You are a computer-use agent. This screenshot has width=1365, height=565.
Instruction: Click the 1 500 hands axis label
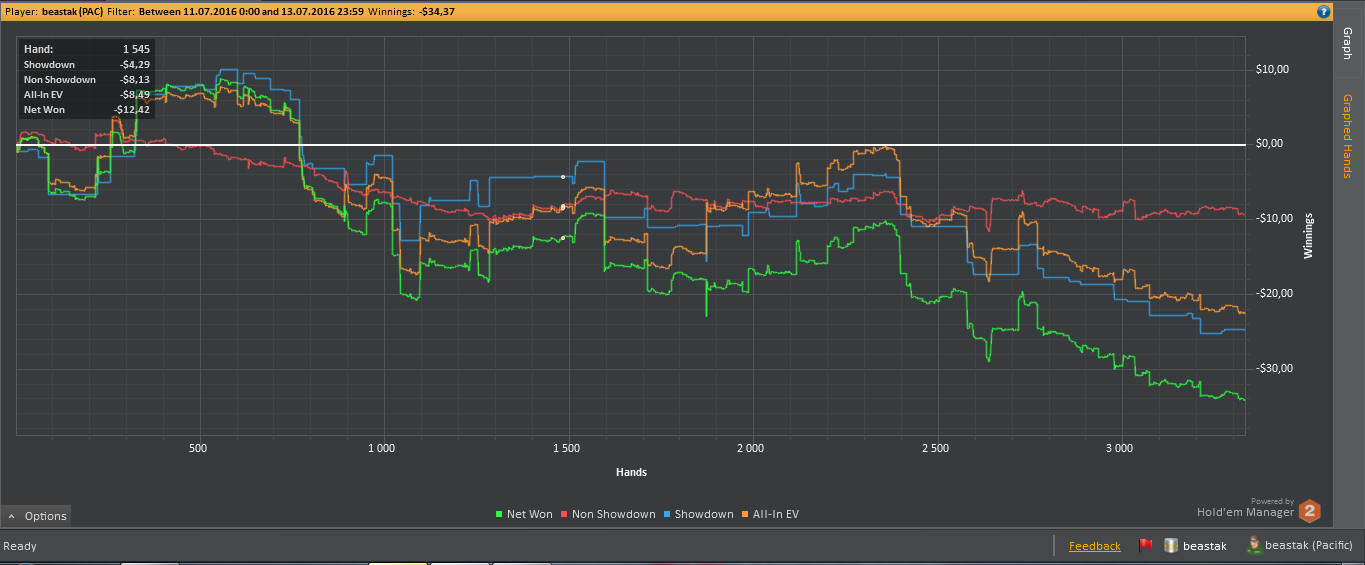pos(566,449)
